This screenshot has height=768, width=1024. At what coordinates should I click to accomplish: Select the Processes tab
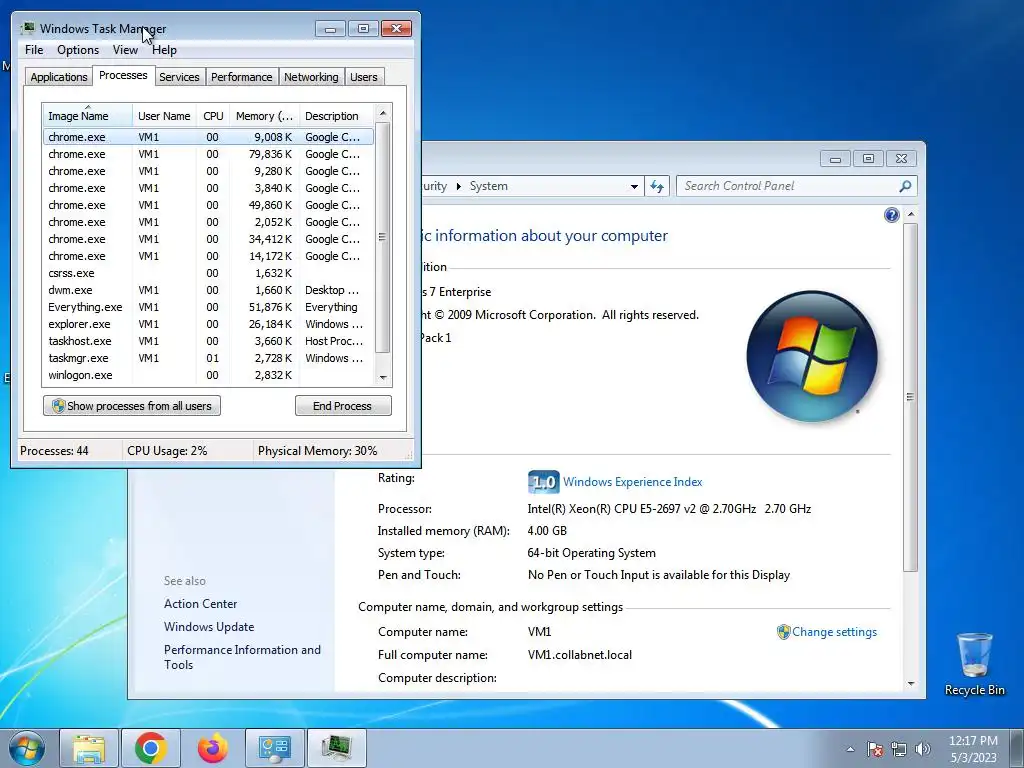pyautogui.click(x=123, y=75)
